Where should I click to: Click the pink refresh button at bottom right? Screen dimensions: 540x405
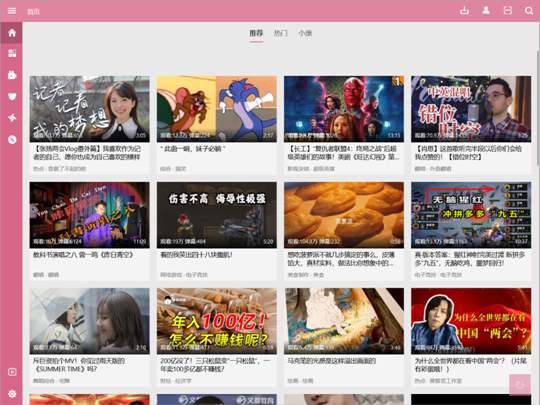(x=520, y=385)
